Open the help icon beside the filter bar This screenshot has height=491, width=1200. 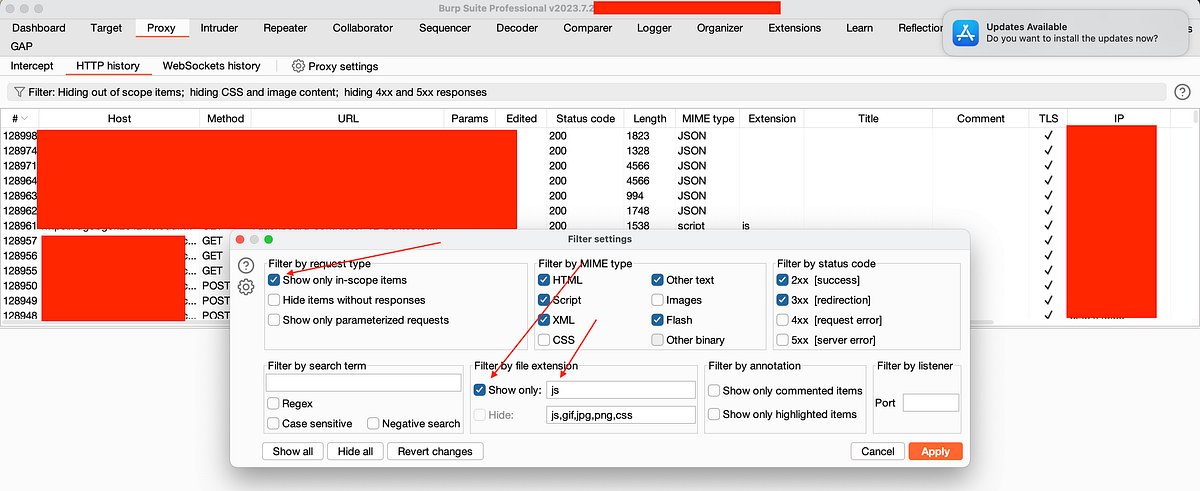pyautogui.click(x=1182, y=92)
